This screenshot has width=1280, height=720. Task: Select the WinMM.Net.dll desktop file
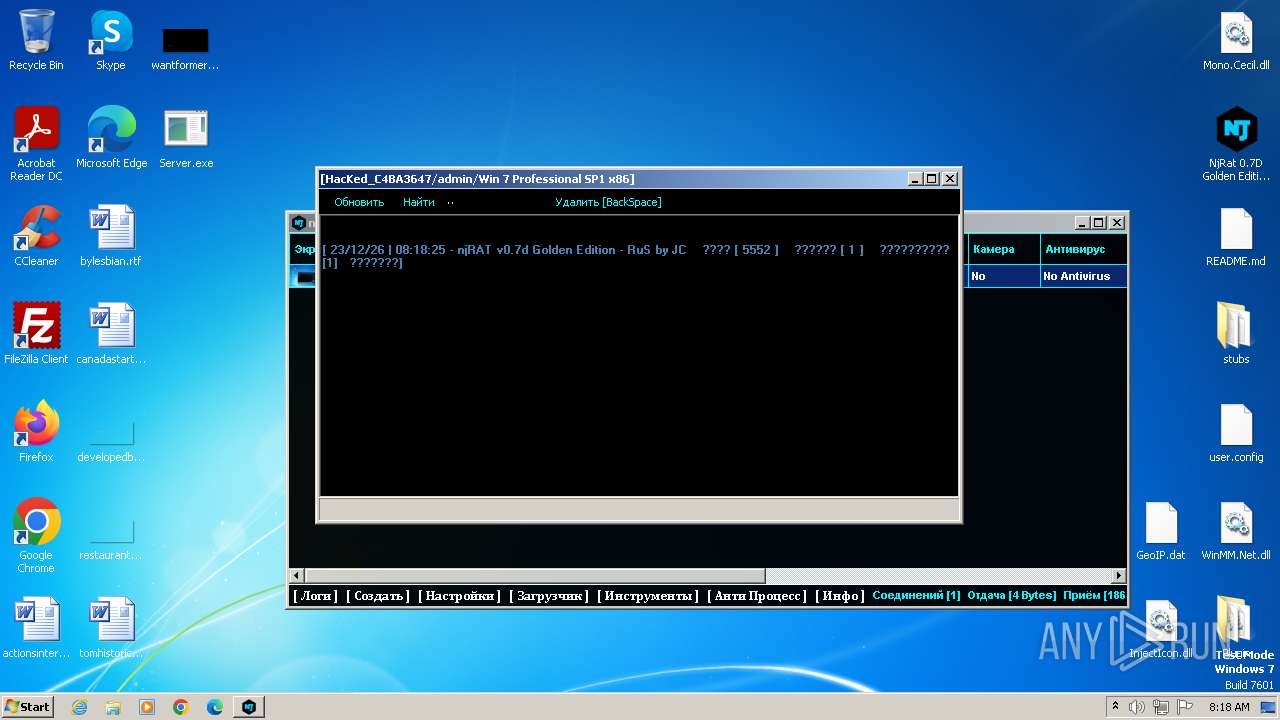(1236, 530)
